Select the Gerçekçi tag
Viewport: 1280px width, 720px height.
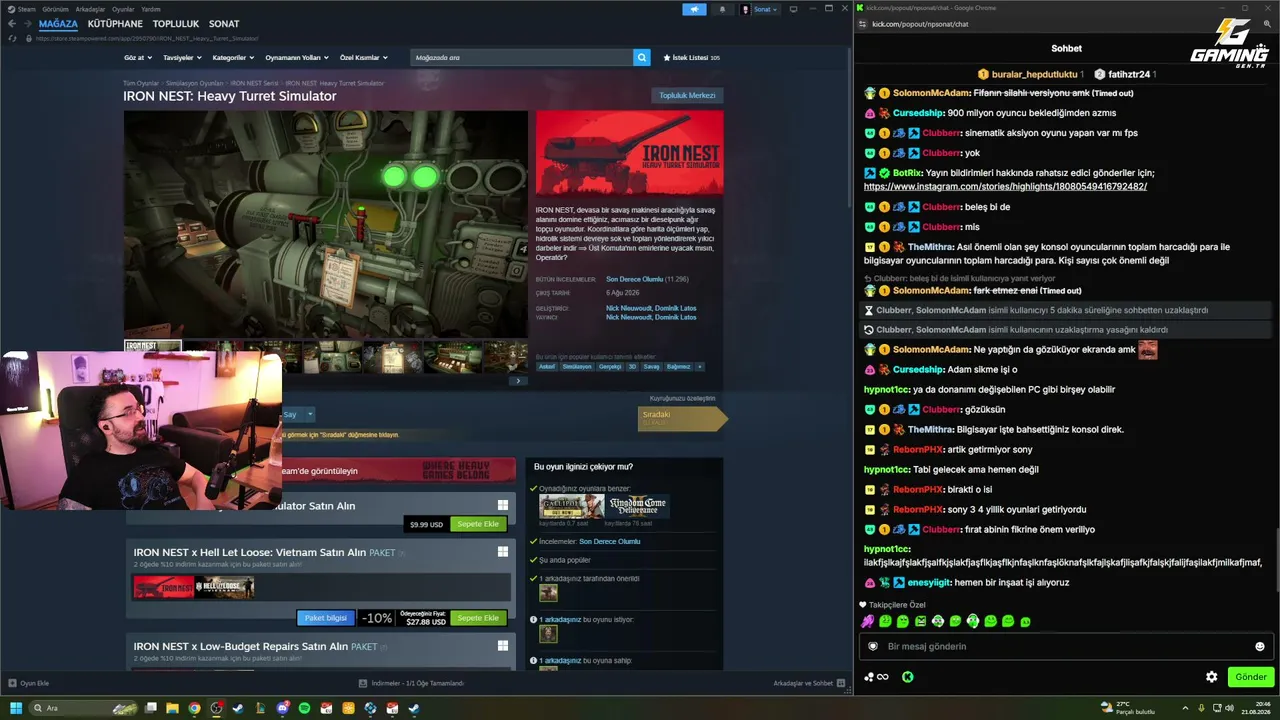tap(610, 367)
